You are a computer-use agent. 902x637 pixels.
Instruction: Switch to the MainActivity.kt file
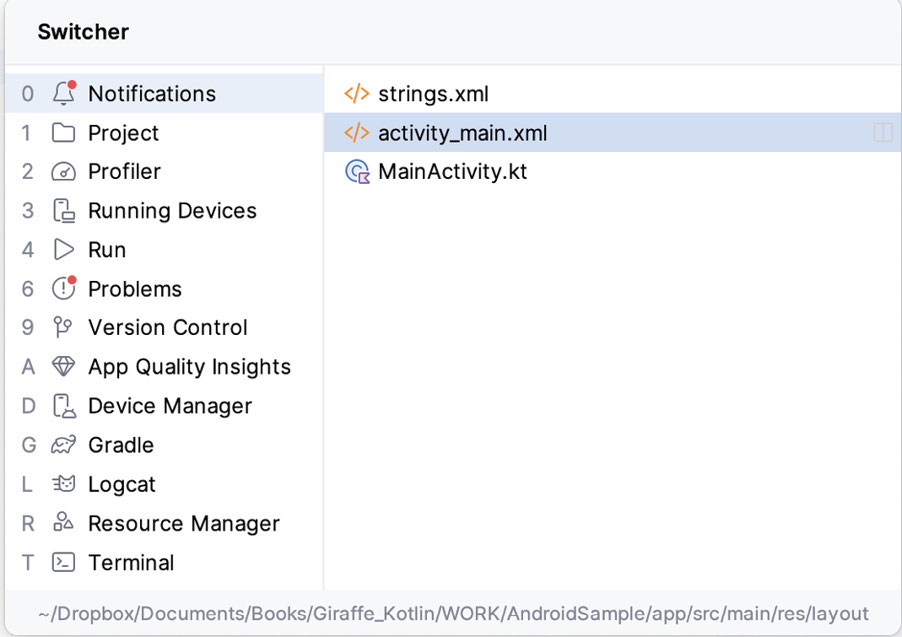(452, 172)
